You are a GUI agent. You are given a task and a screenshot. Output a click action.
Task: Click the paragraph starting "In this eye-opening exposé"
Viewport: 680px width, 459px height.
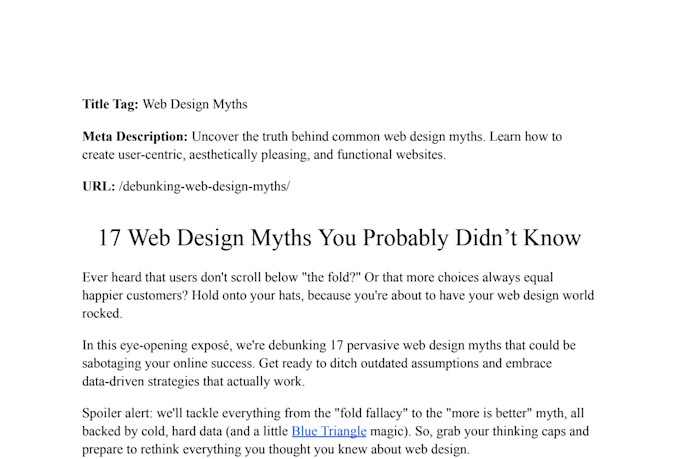pos(329,363)
